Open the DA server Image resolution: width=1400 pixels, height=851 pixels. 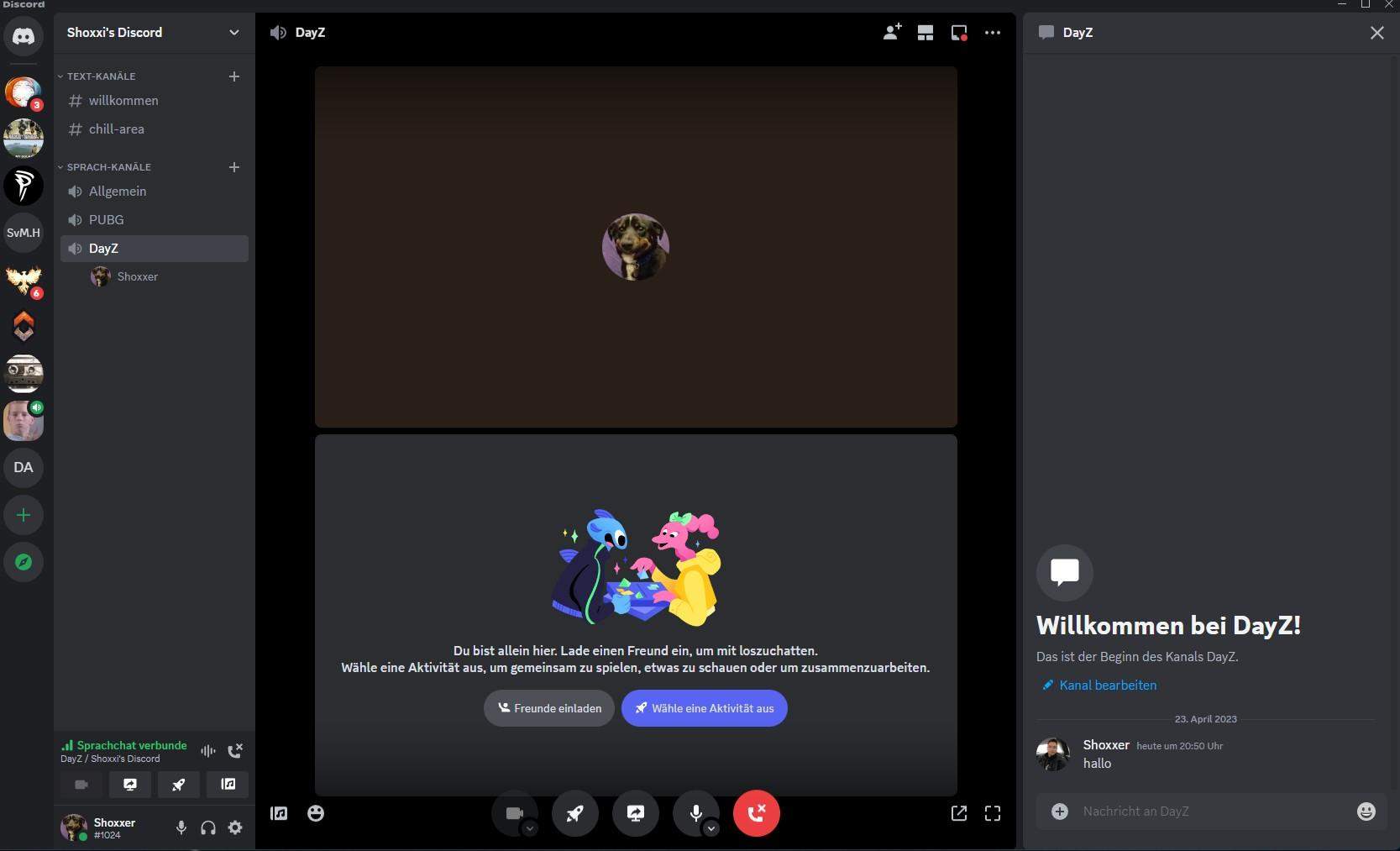coord(24,468)
